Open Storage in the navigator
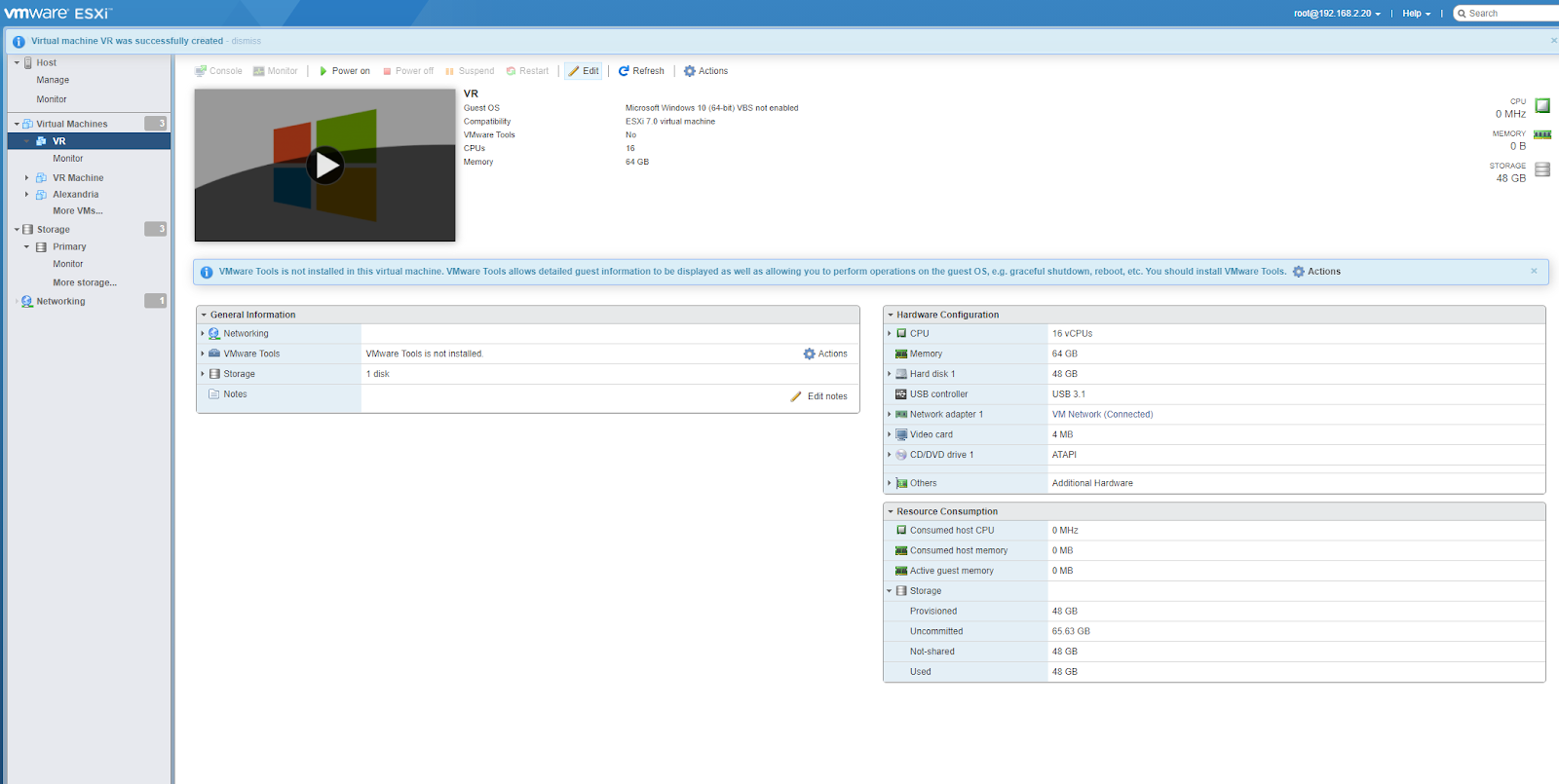 pos(53,230)
